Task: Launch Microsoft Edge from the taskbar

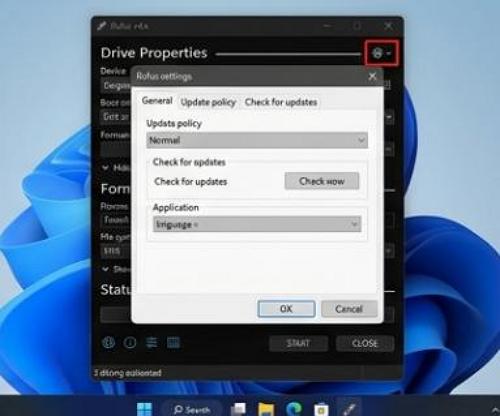Action: (294, 409)
